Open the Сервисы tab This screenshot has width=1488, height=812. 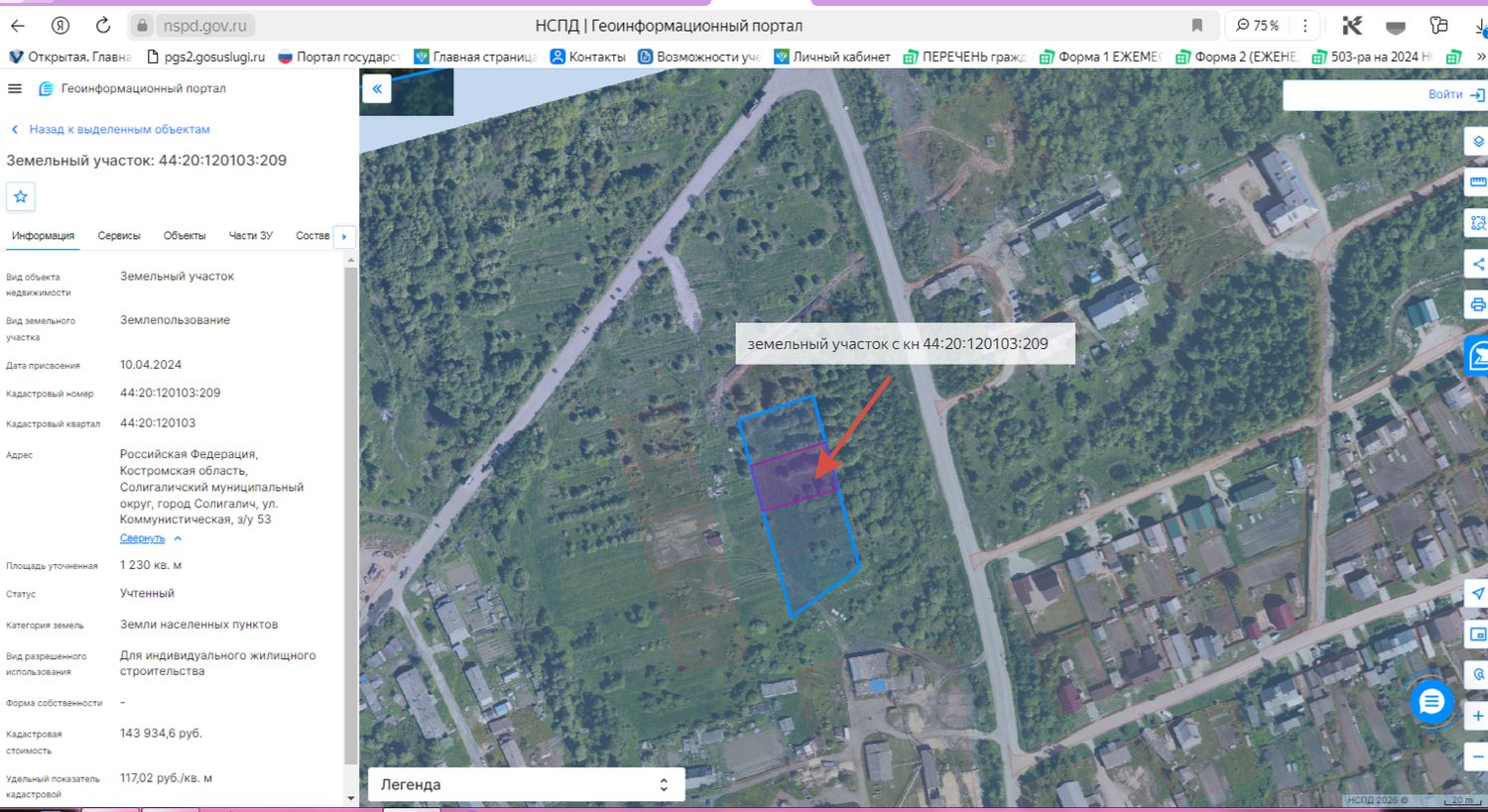(x=119, y=236)
